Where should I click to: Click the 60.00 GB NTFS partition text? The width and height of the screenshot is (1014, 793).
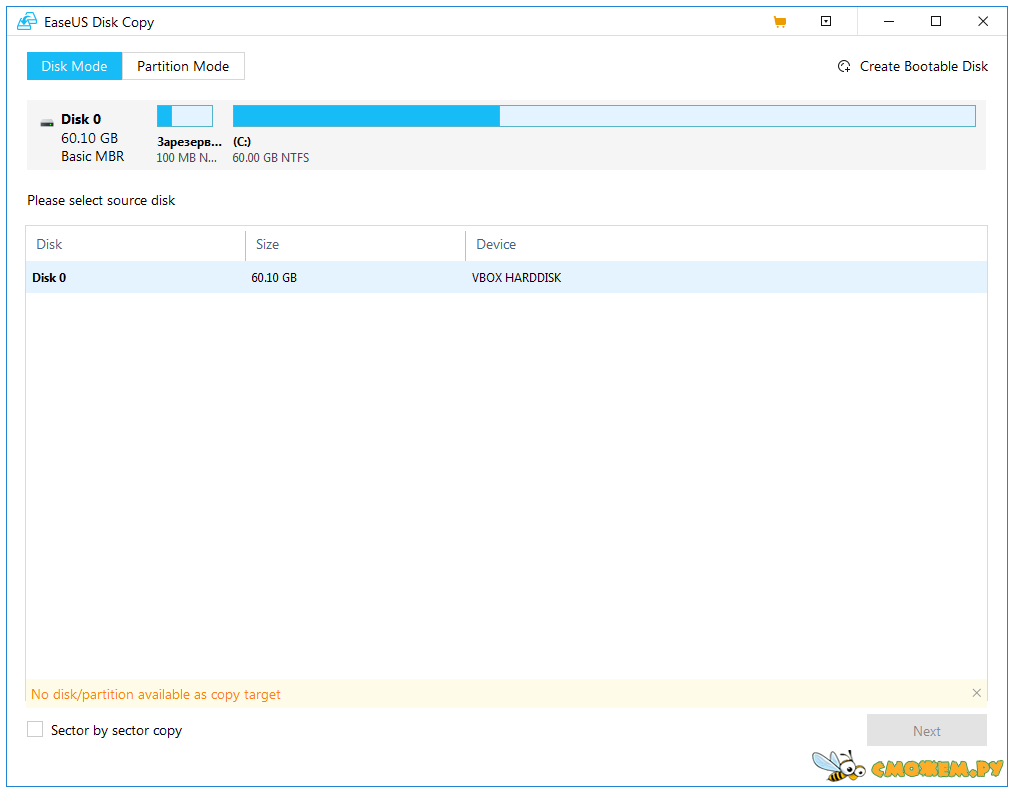point(271,158)
